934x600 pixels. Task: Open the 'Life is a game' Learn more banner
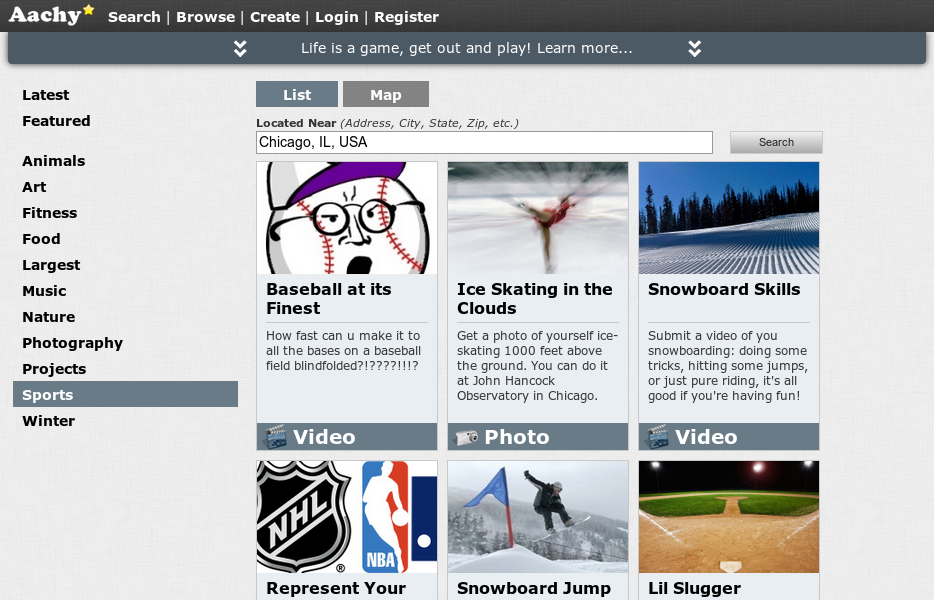pyautogui.click(x=466, y=48)
